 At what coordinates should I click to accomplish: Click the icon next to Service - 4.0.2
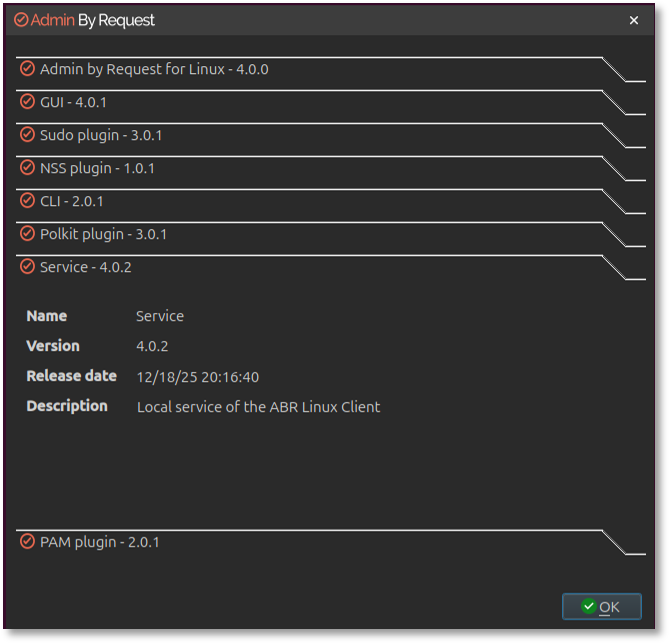click(x=27, y=267)
